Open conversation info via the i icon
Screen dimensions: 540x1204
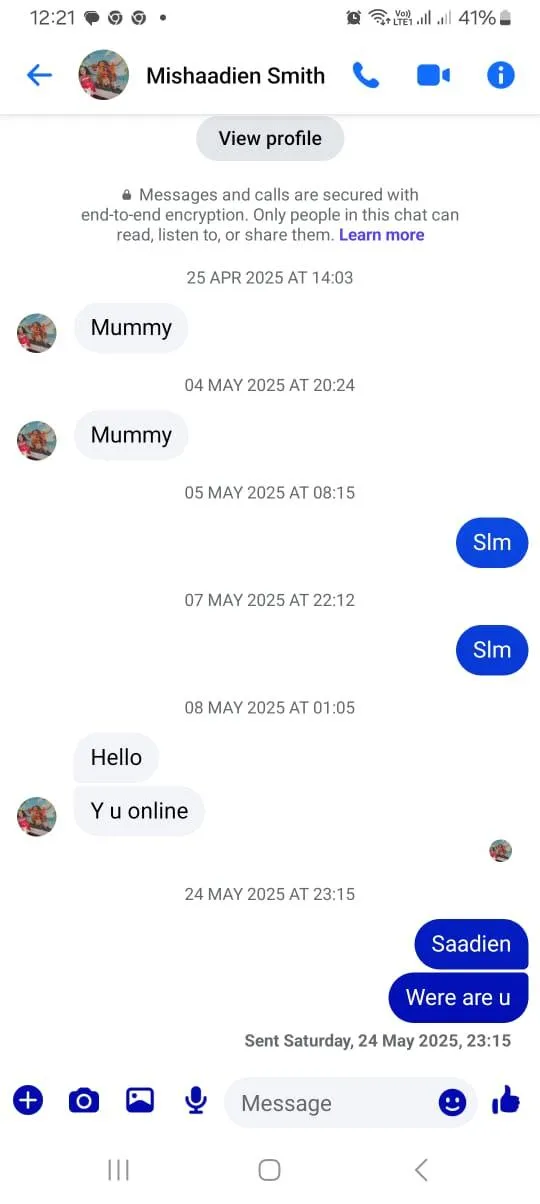pyautogui.click(x=500, y=75)
